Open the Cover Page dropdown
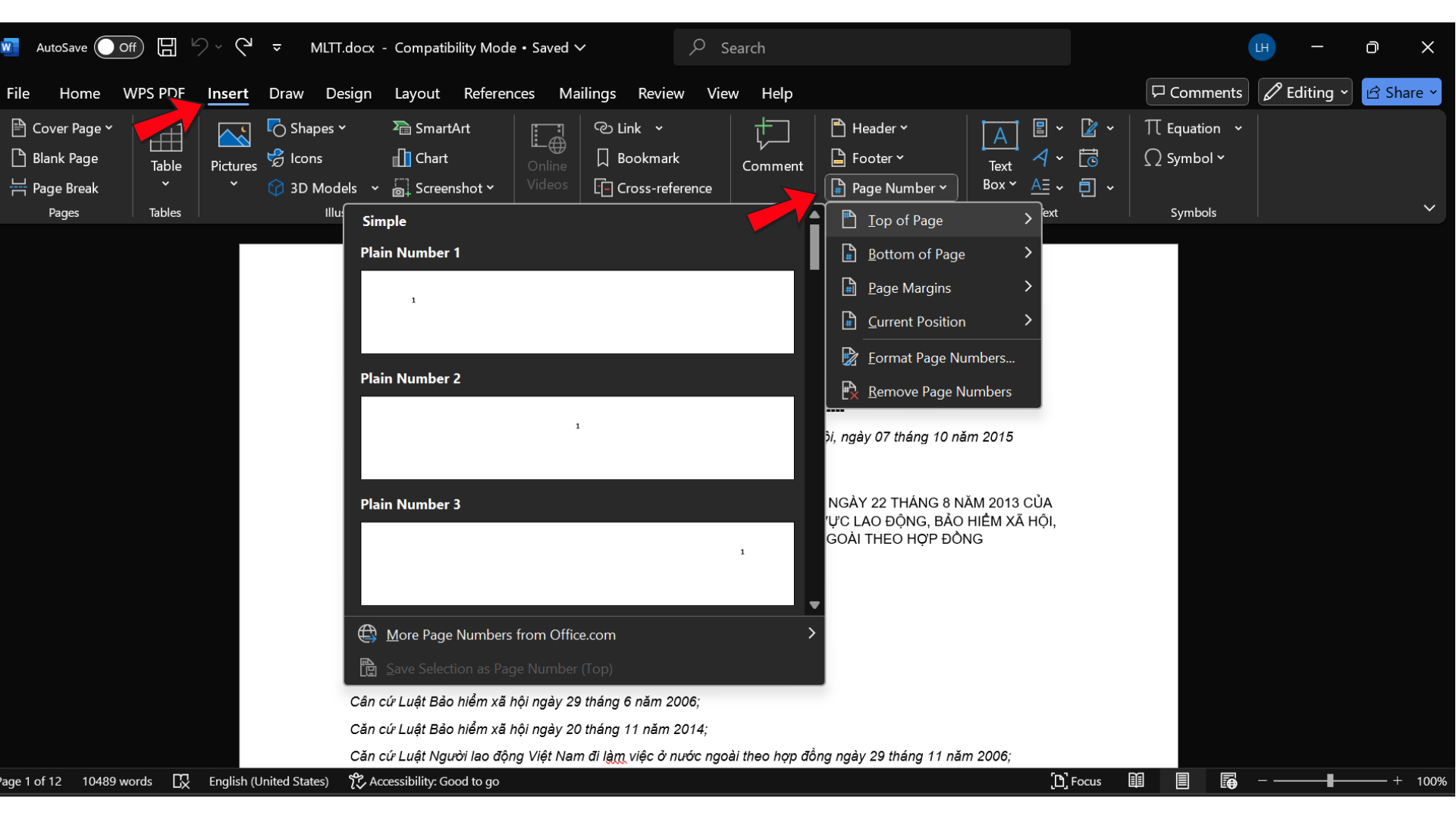Viewport: 1456px width, 819px height. (x=62, y=128)
